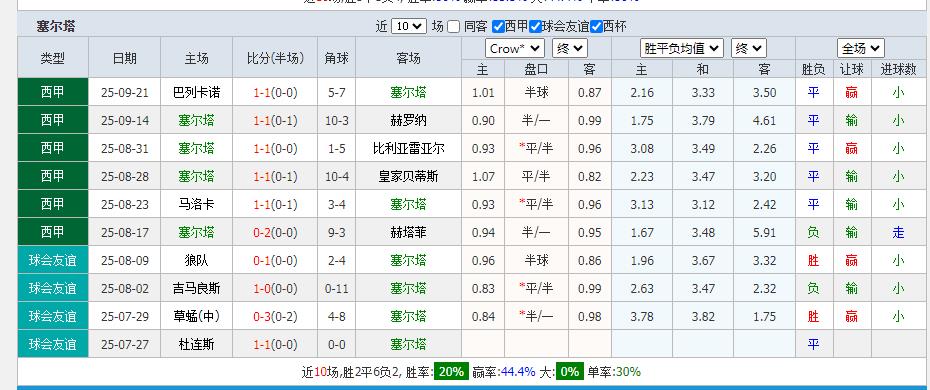Open score 0-1(0-0) against 狼队
This screenshot has width=930, height=390.
point(275,260)
